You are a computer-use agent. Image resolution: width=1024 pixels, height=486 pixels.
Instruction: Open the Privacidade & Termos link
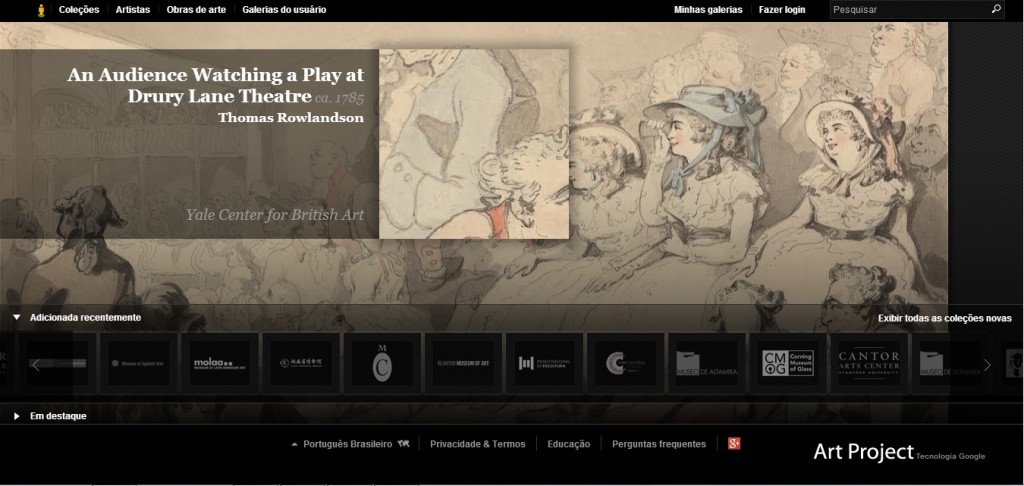point(477,444)
